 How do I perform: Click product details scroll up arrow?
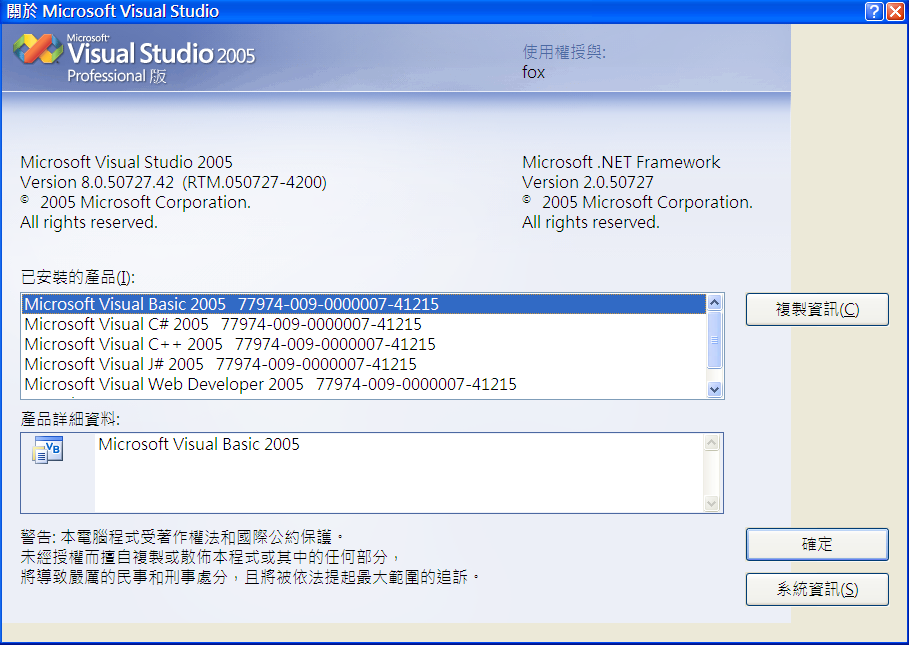click(x=711, y=443)
